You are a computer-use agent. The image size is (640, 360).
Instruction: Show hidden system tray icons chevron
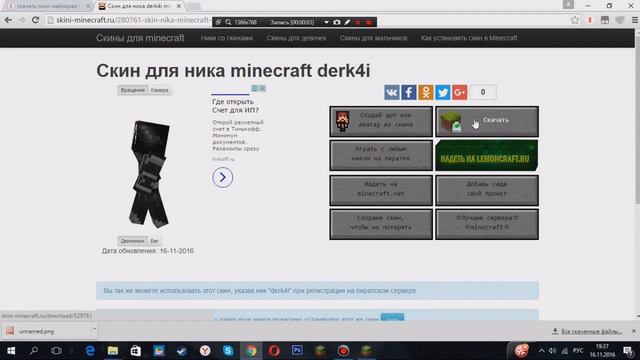click(x=541, y=351)
